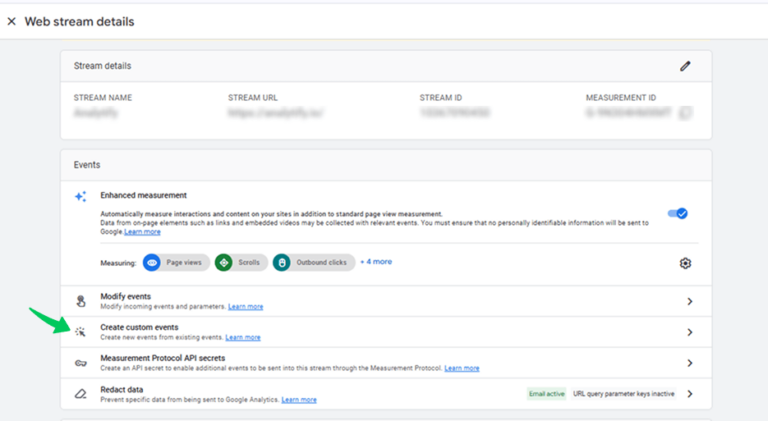Click the Redact data eraser icon
This screenshot has width=768, height=421.
click(x=81, y=394)
